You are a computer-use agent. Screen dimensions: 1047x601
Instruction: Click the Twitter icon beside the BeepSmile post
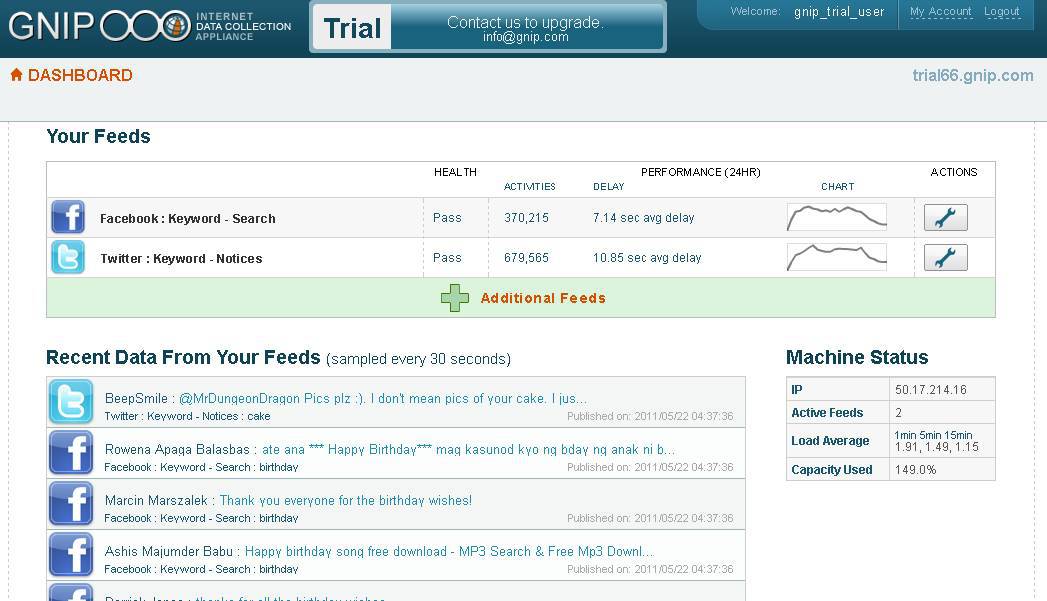[x=71, y=402]
